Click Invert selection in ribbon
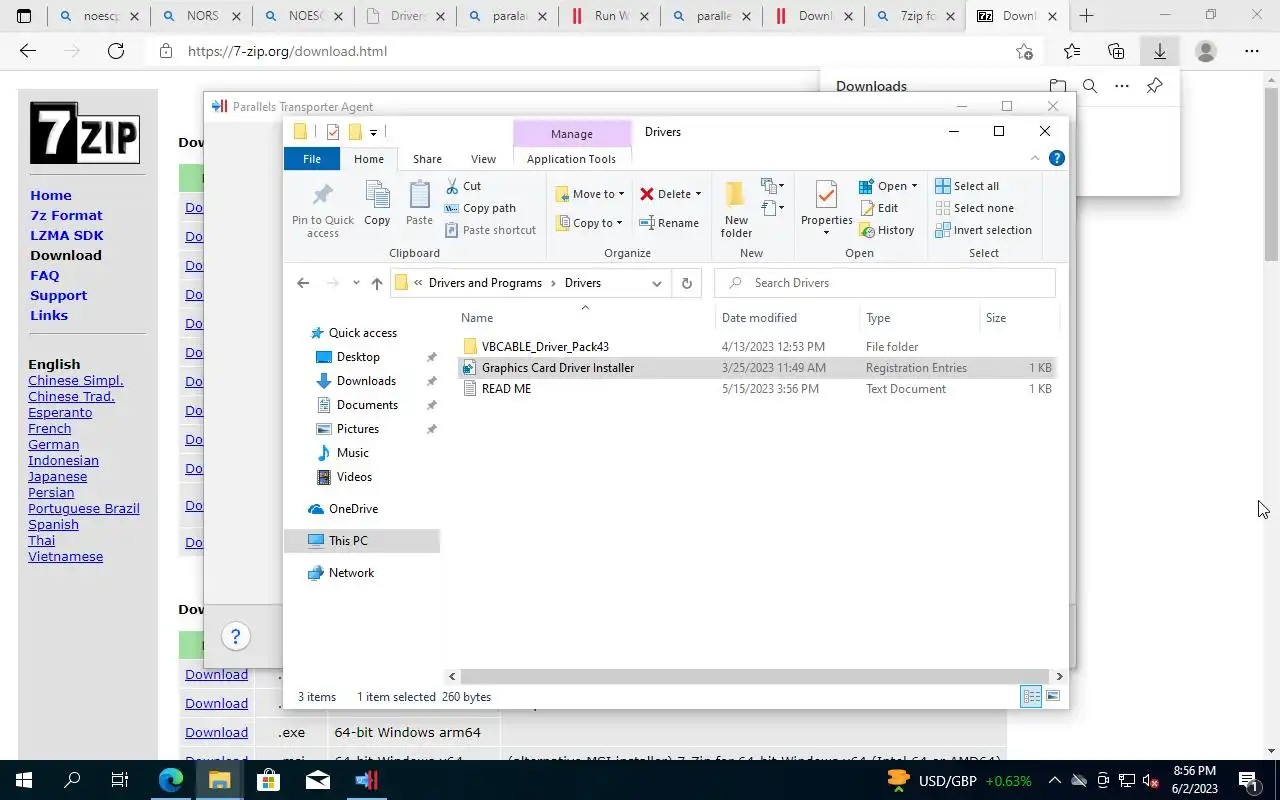Image resolution: width=1280 pixels, height=800 pixels. tap(983, 230)
